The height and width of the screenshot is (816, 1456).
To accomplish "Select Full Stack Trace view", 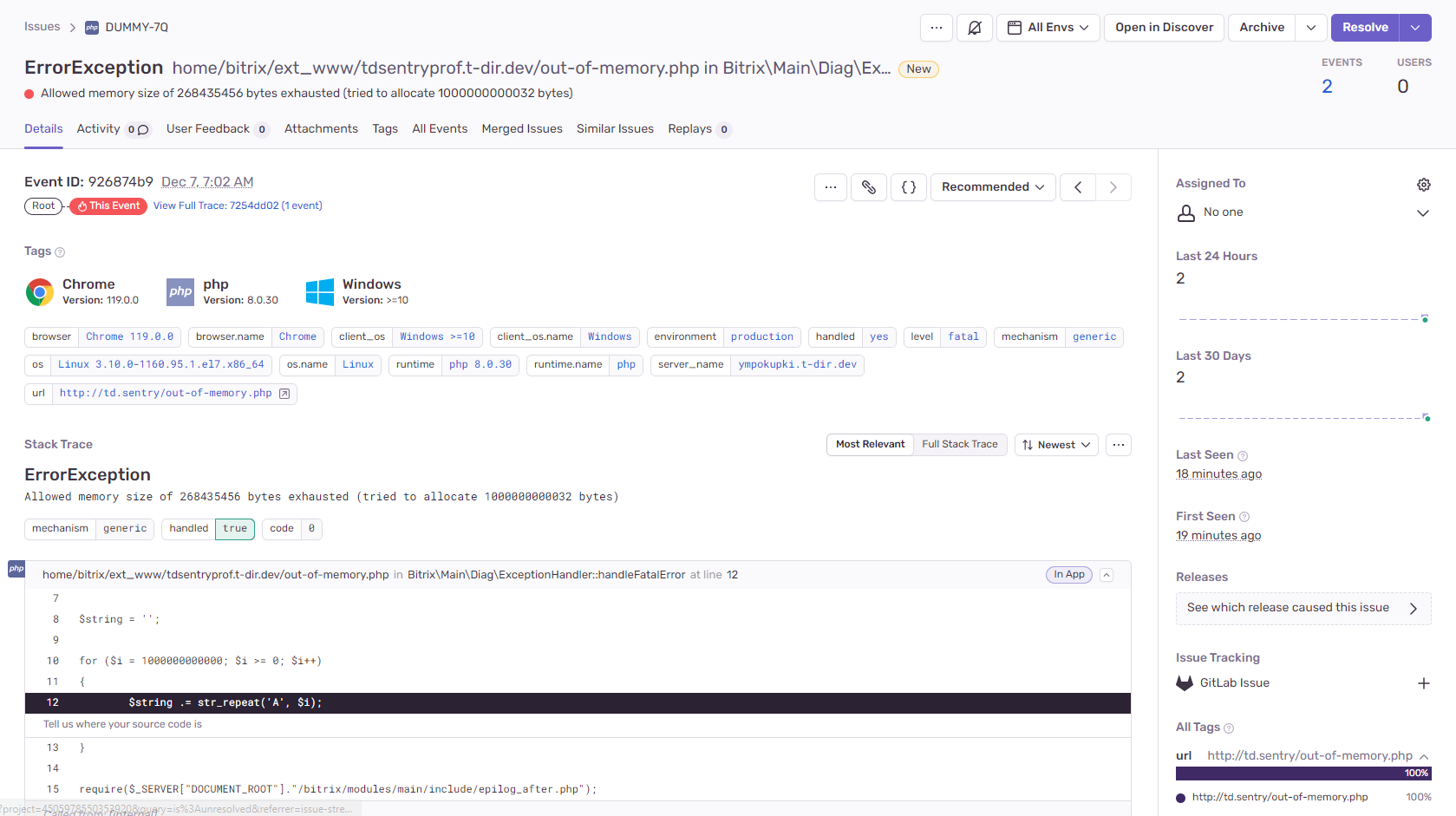I will tap(960, 445).
